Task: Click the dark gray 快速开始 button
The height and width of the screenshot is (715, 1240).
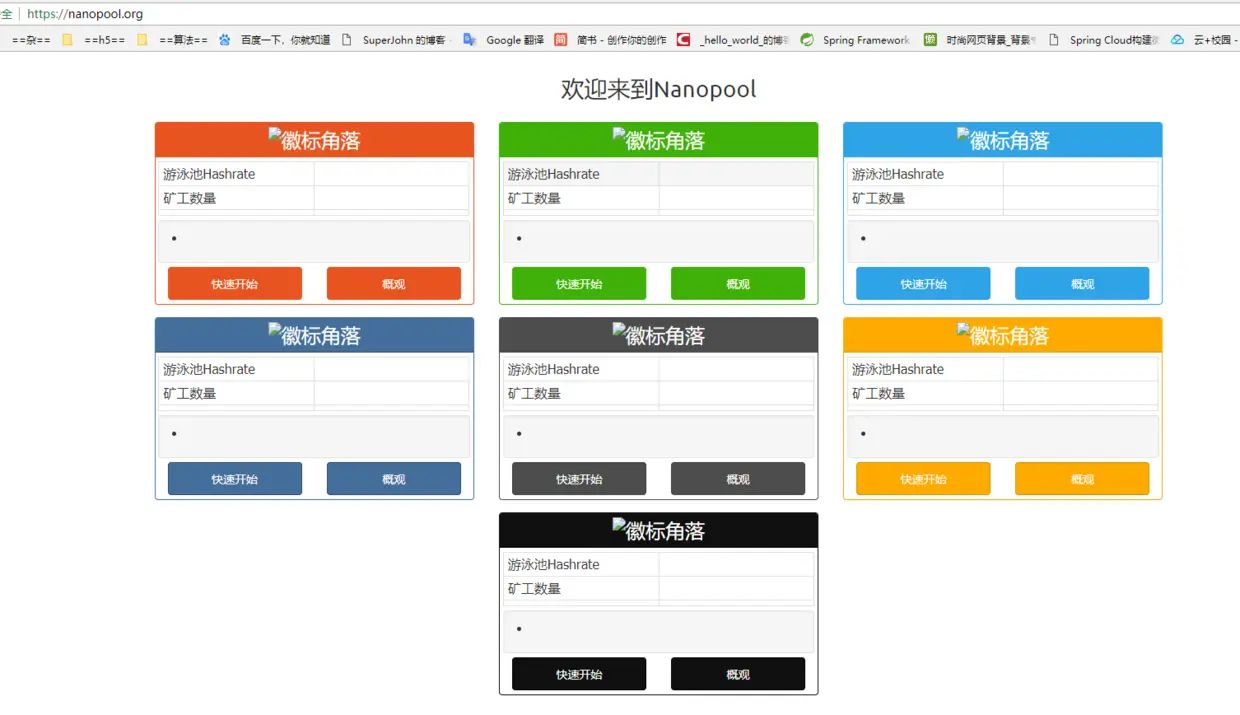Action: [x=579, y=479]
